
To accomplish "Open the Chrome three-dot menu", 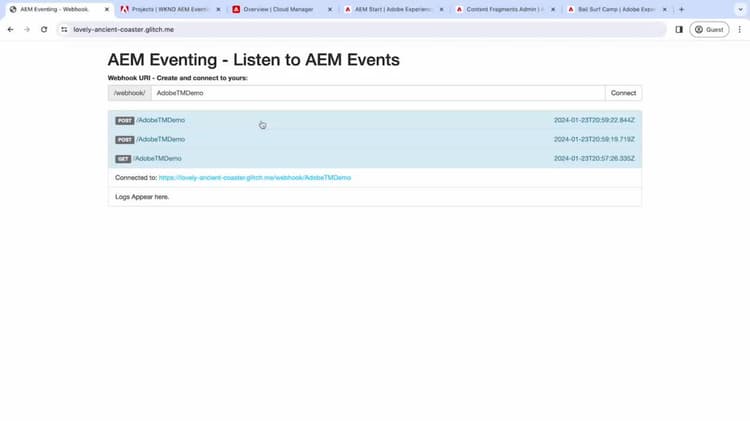I will pos(739,30).
